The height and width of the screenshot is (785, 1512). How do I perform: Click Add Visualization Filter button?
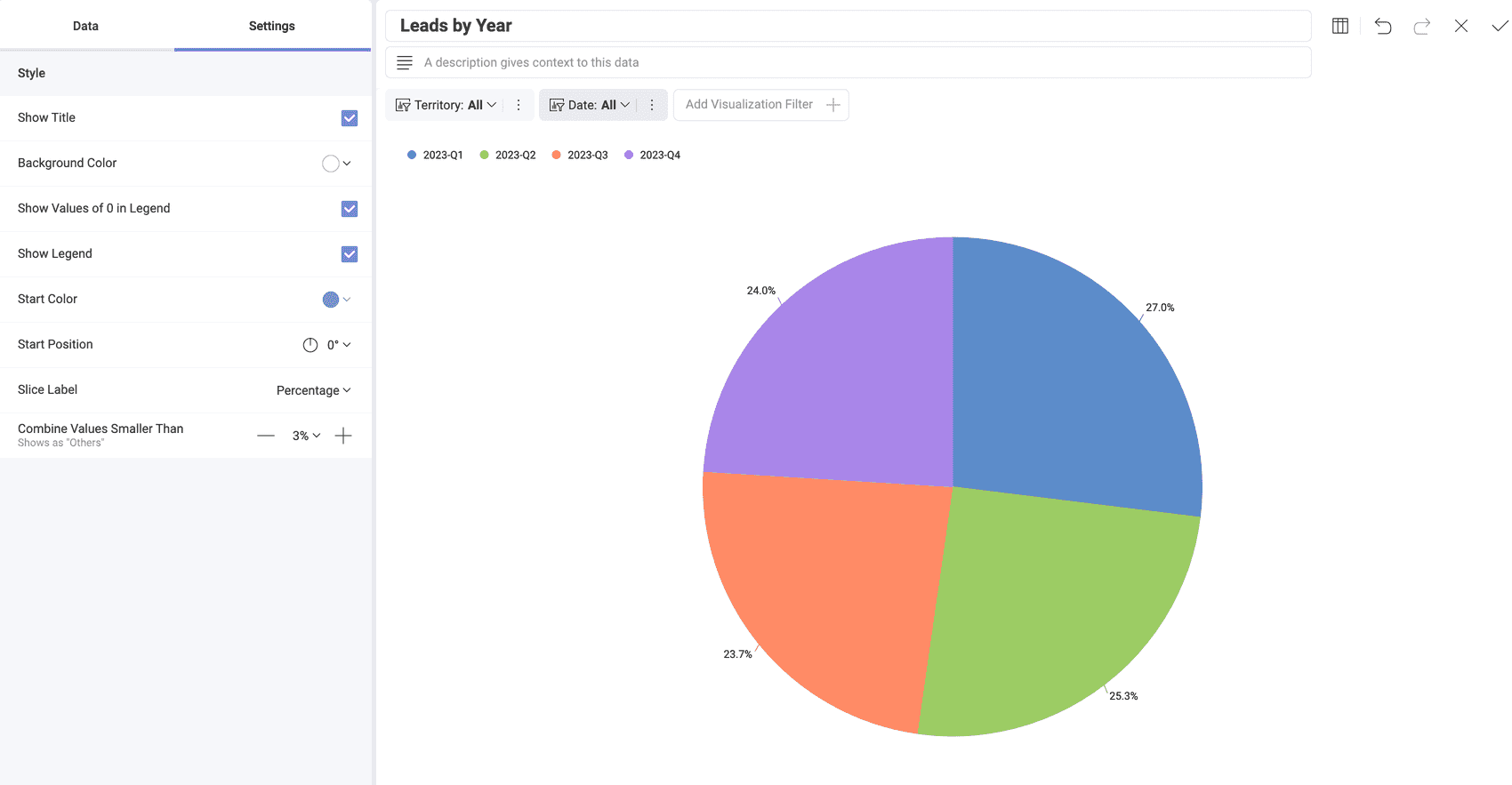(x=761, y=105)
